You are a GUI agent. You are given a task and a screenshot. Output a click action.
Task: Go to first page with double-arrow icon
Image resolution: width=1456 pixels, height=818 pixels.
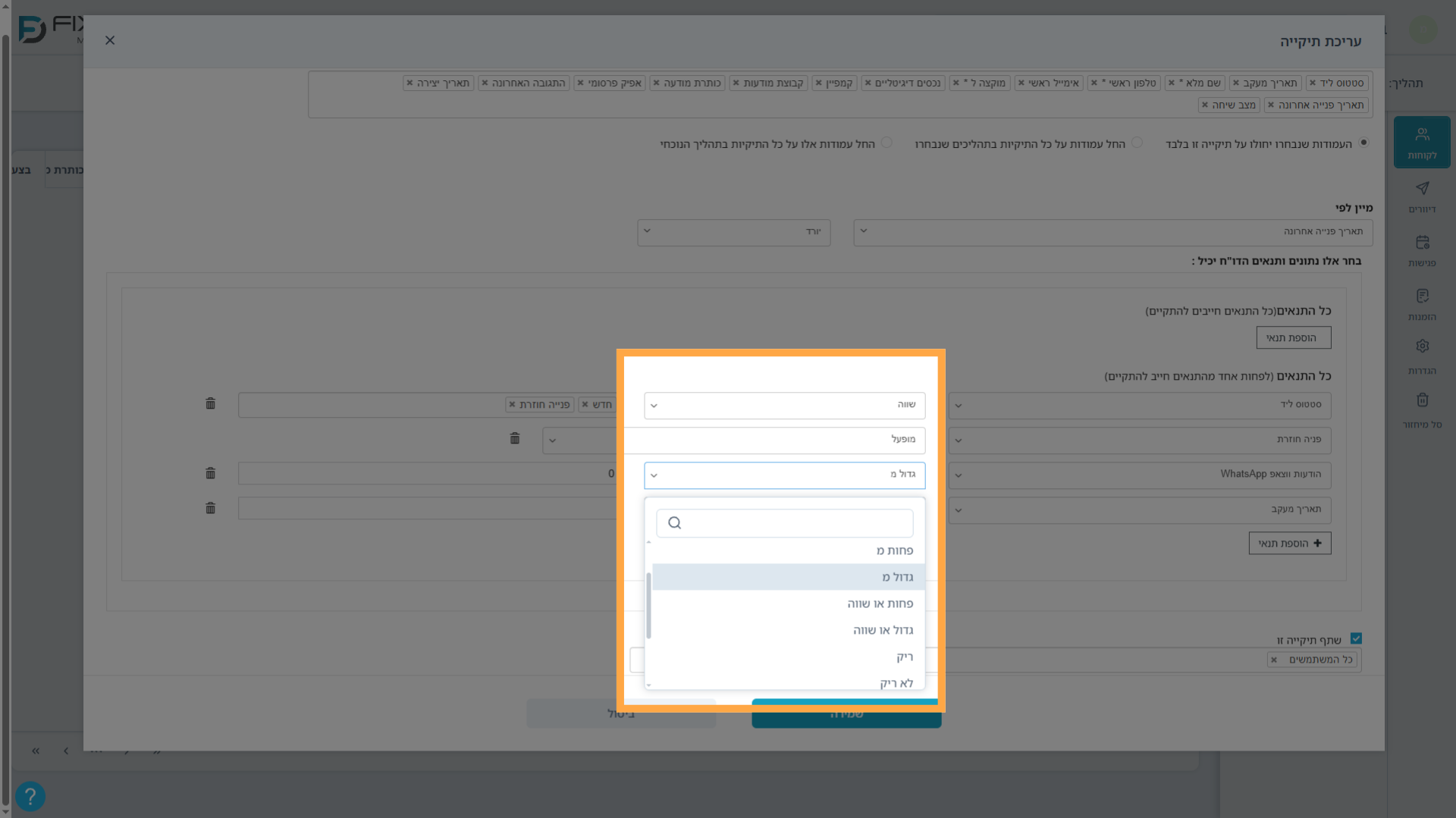pos(36,751)
